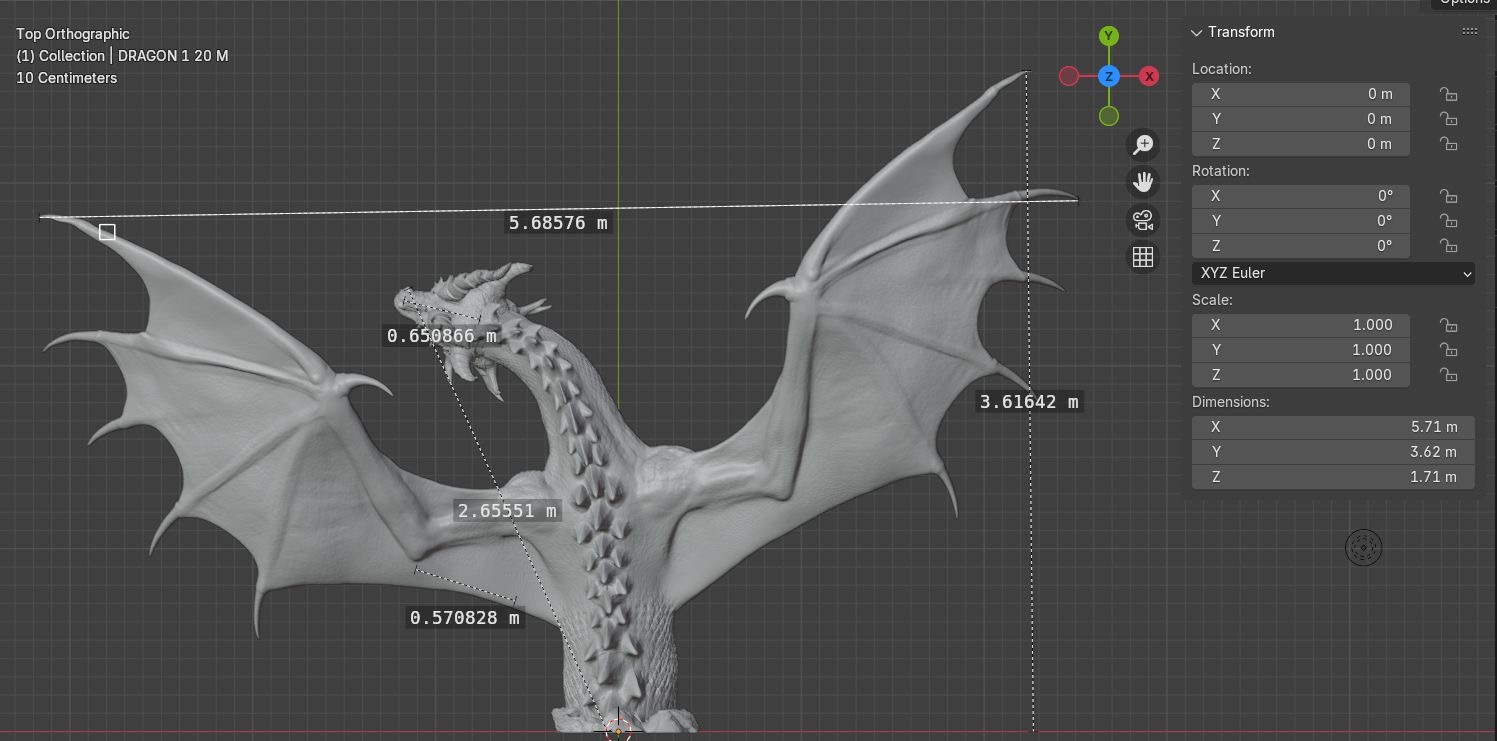The height and width of the screenshot is (741, 1497).
Task: Click the Rotation X field
Action: coord(1301,196)
